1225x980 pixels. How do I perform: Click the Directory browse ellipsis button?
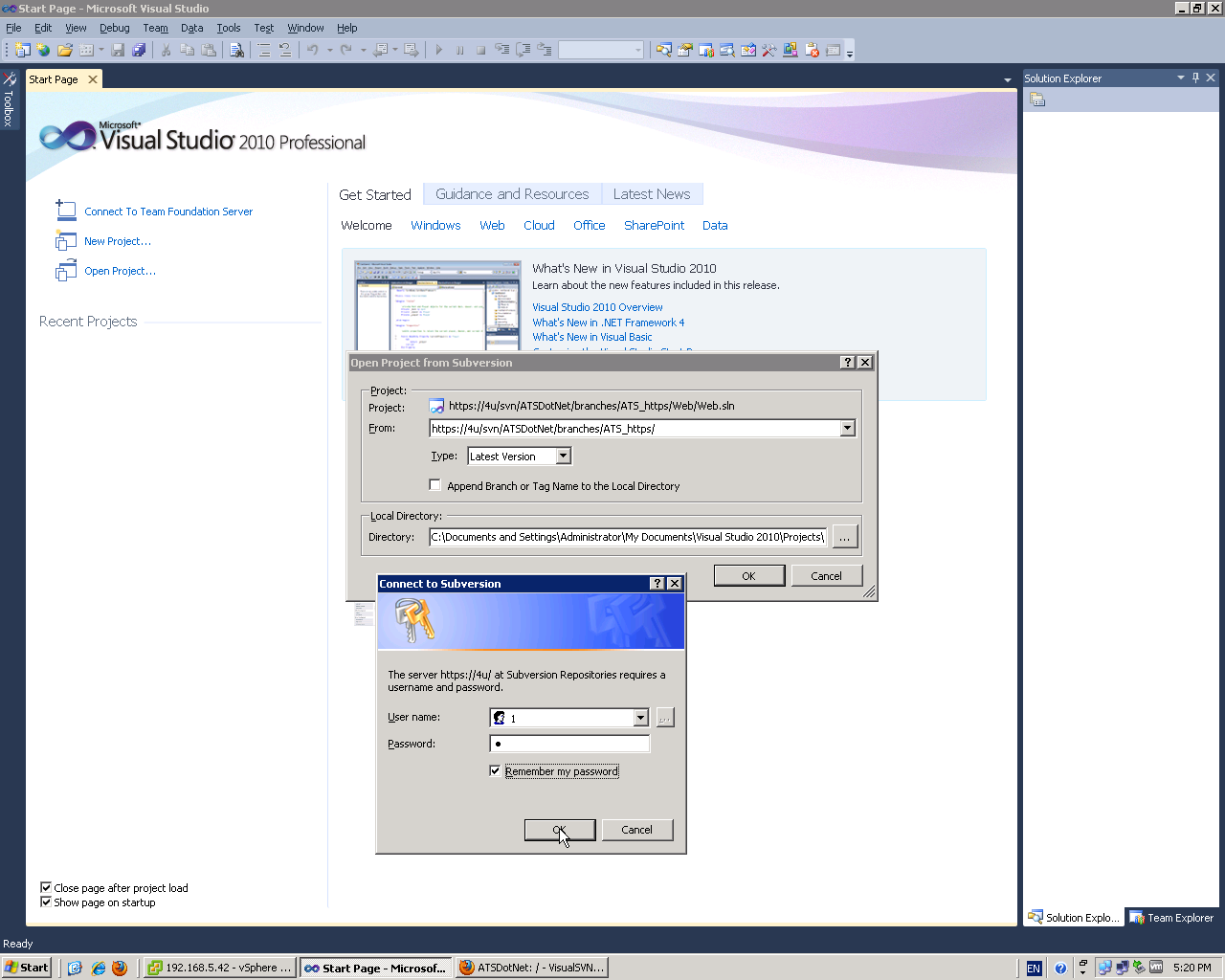point(844,537)
